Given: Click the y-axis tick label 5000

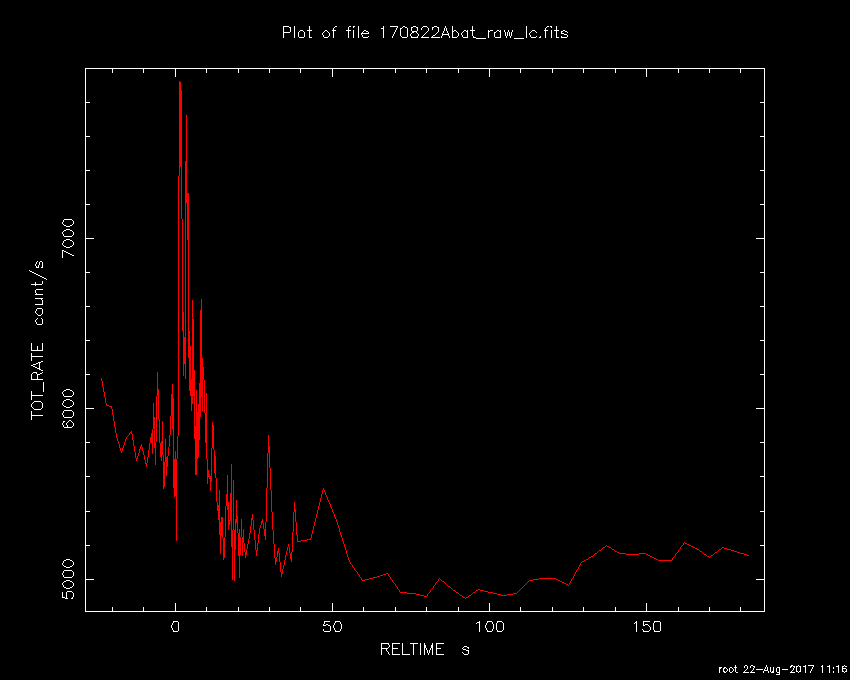Looking at the screenshot, I should (x=68, y=579).
